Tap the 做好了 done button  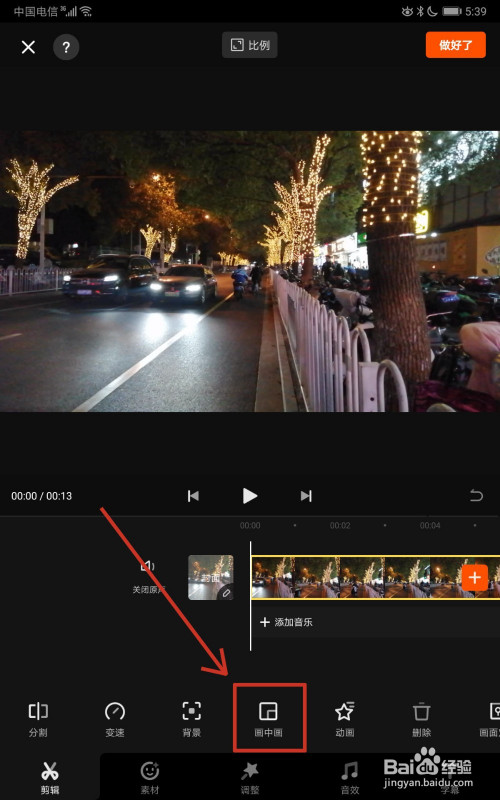pyautogui.click(x=456, y=45)
